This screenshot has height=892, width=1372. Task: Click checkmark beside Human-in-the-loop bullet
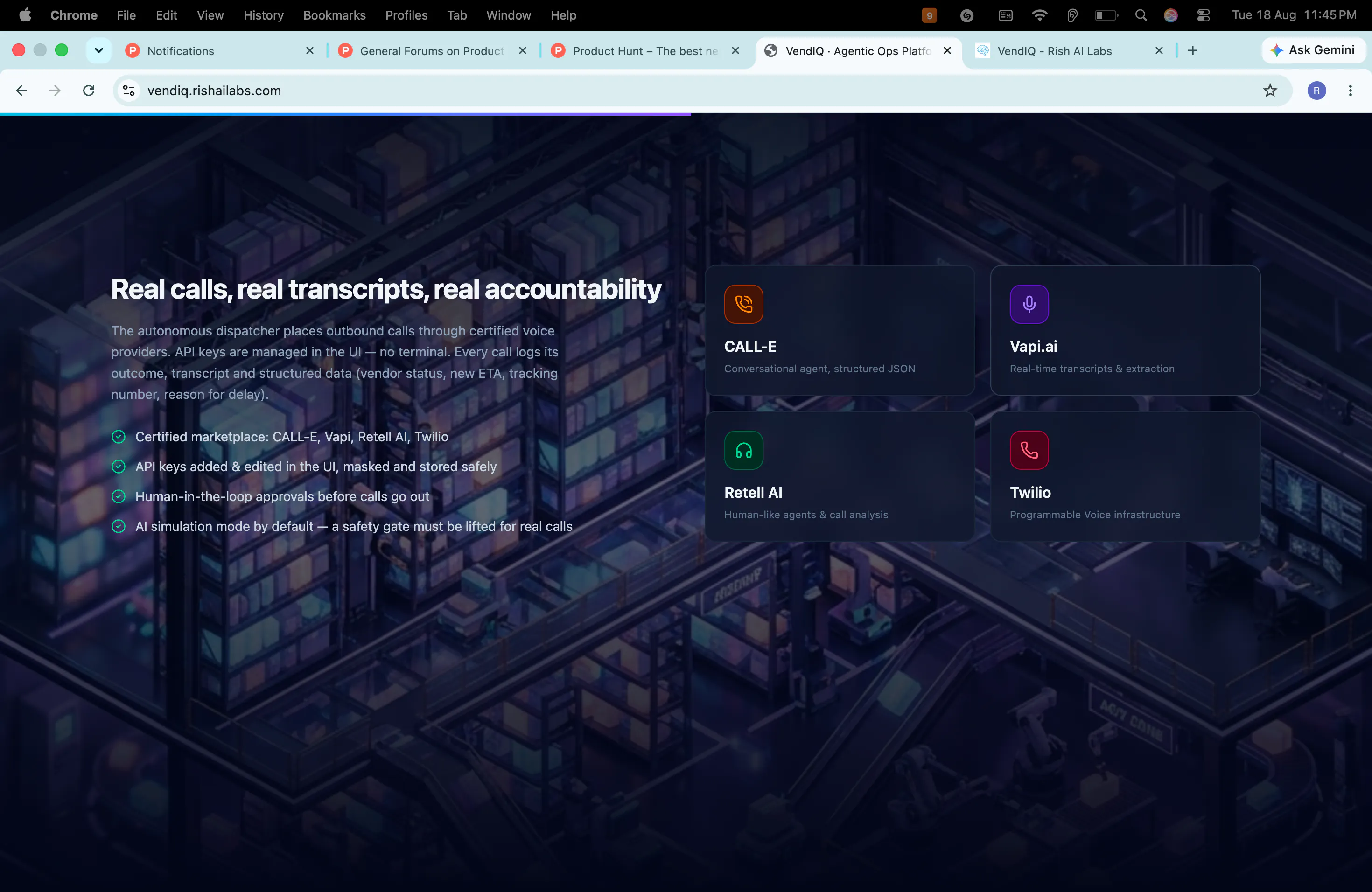pyautogui.click(x=118, y=497)
